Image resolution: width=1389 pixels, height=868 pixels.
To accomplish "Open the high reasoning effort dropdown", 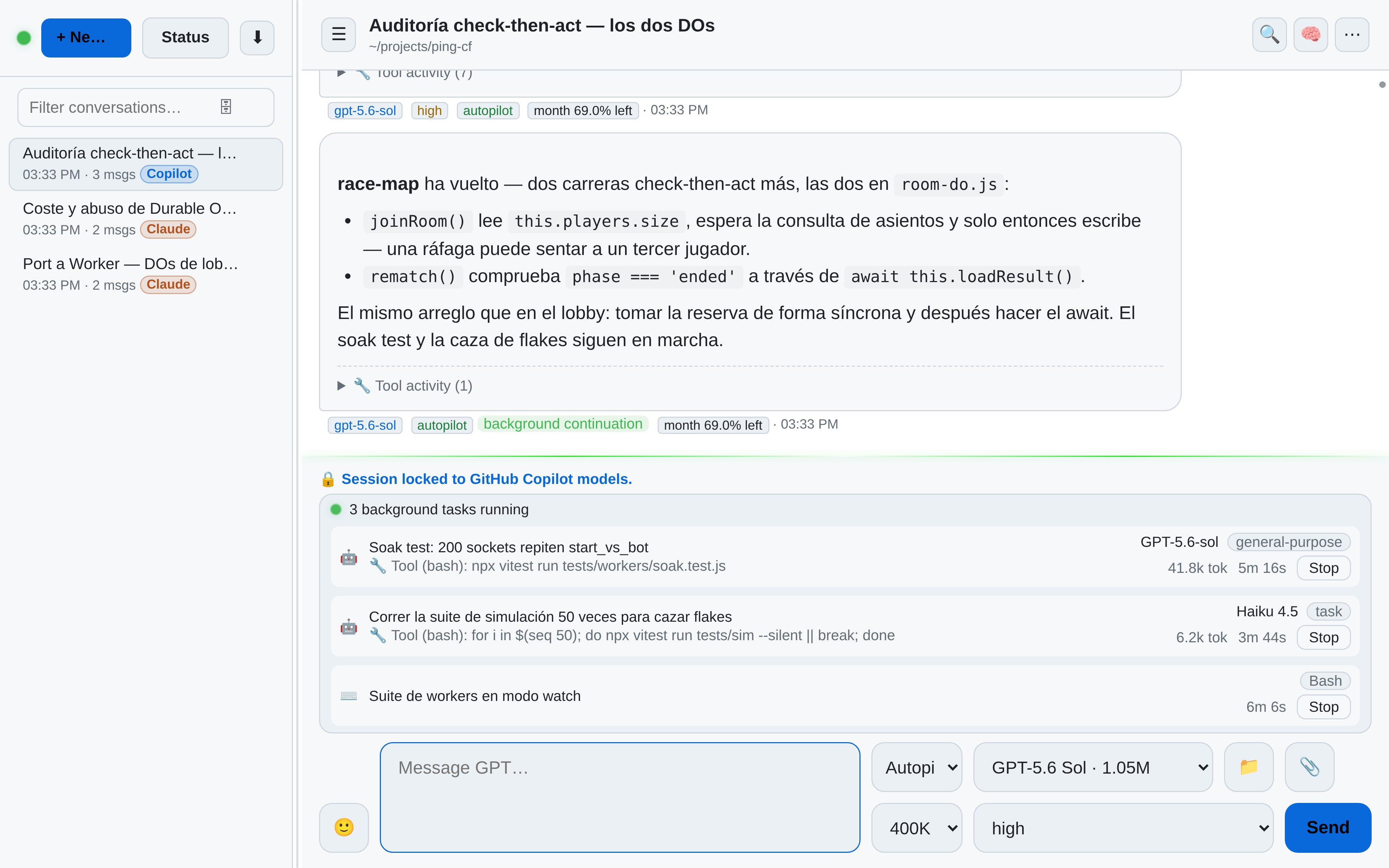I will tap(1123, 827).
